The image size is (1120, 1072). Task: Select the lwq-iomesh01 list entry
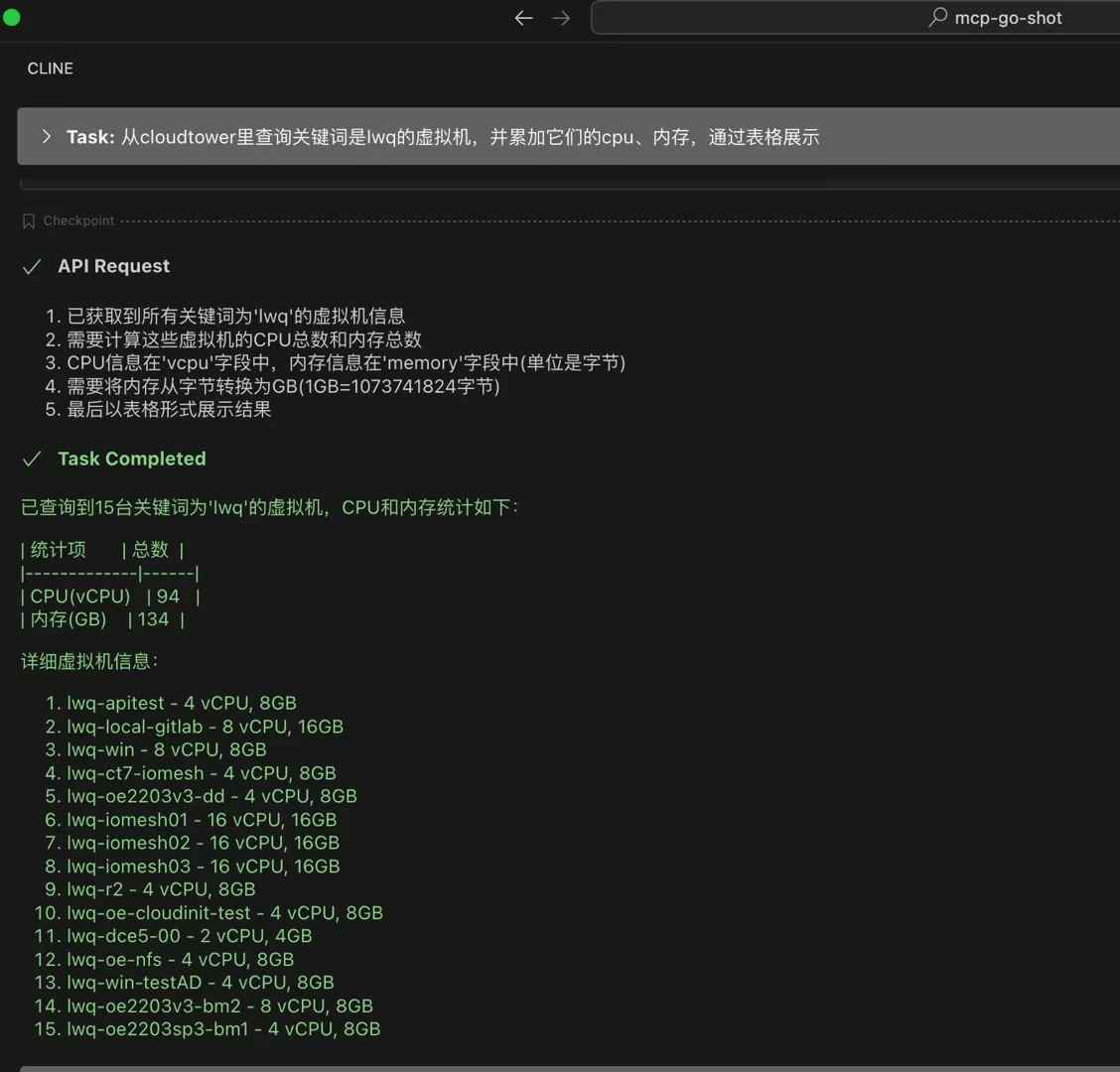202,820
